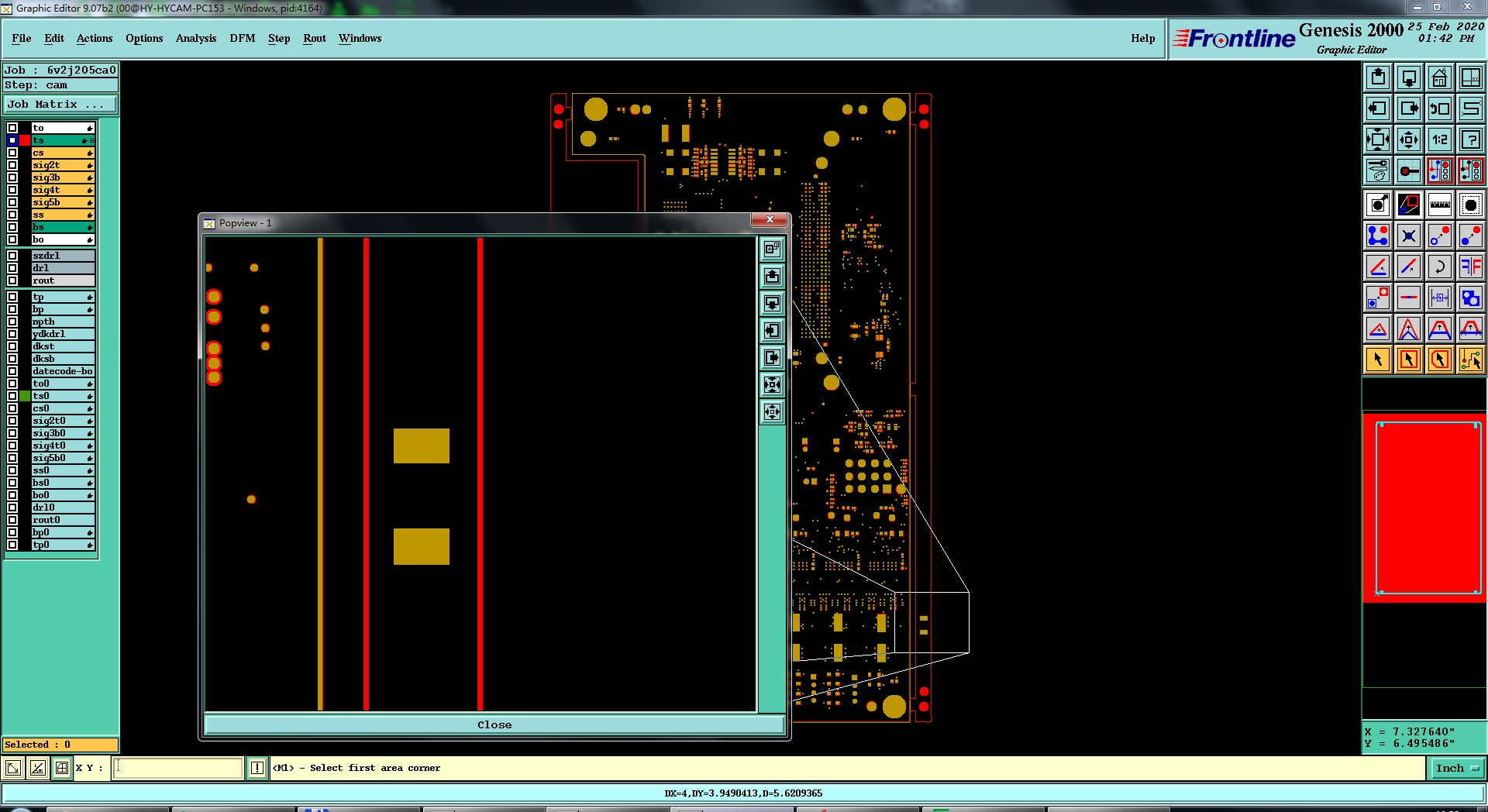Toggle the checkbox for layer ts0
The width and height of the screenshot is (1488, 812).
pyautogui.click(x=12, y=396)
